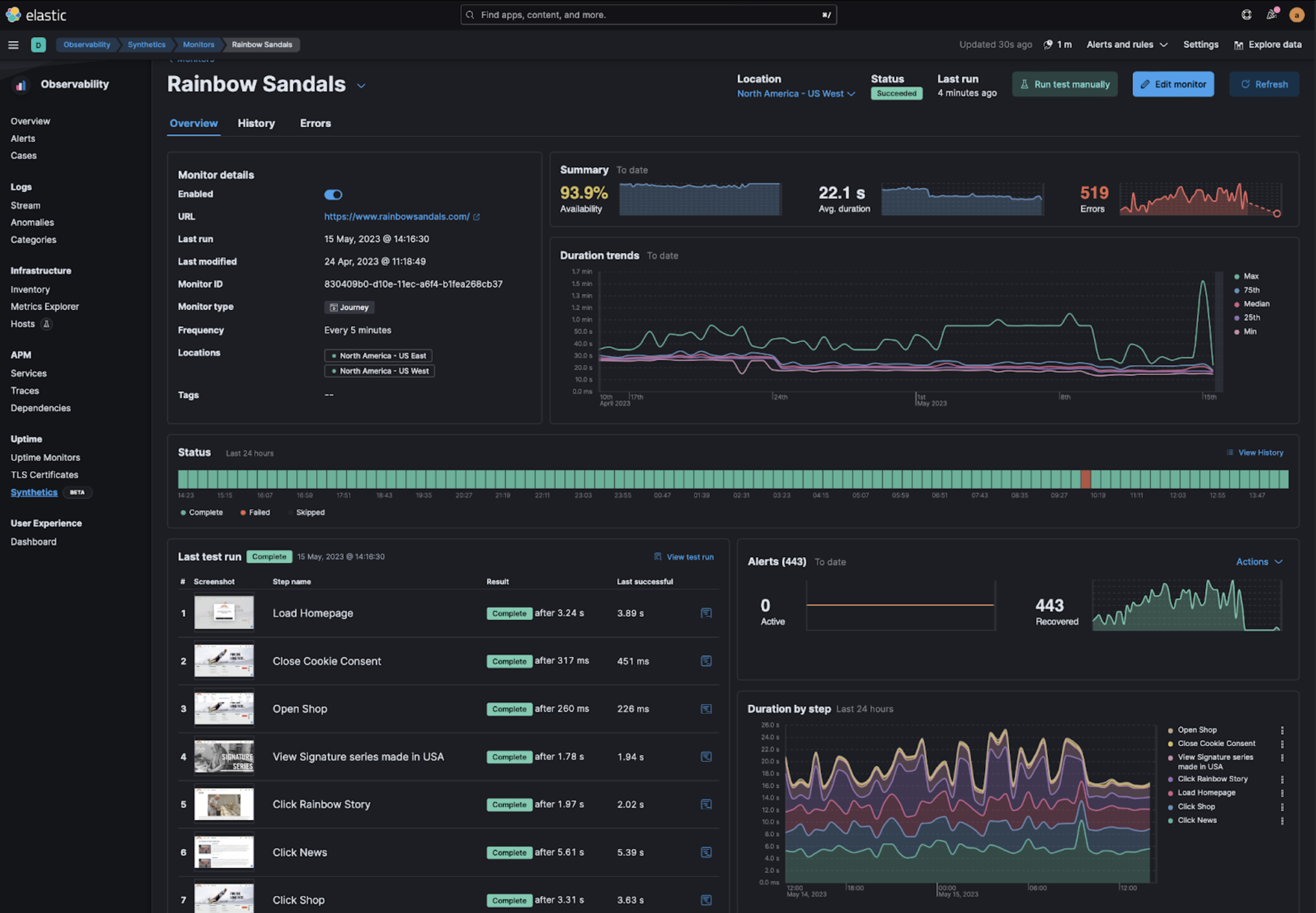Viewport: 1316px width, 913px height.
Task: Click the red failed status bar segment
Action: pos(1086,479)
